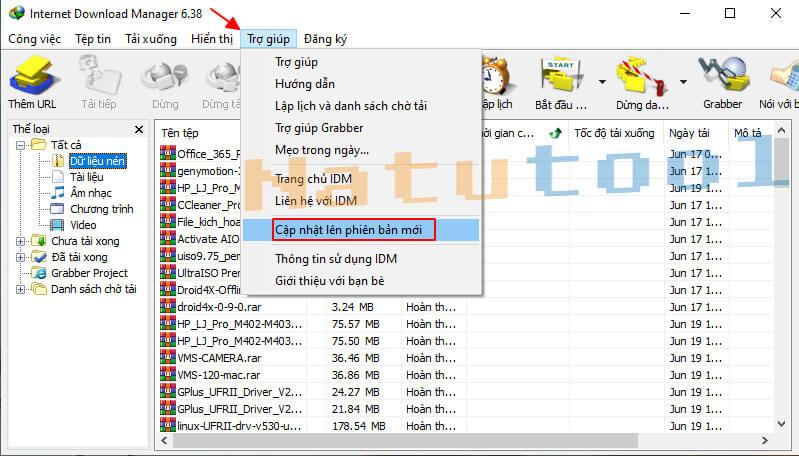This screenshot has height=456, width=799.
Task: Select Grabber Project in tree
Action: pos(89,273)
